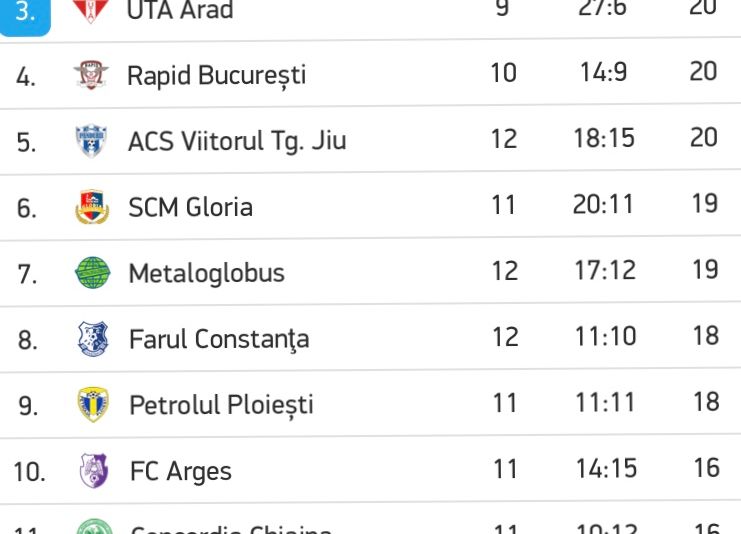This screenshot has height=534, width=741.
Task: View the FC Arges team page
Action: point(180,471)
